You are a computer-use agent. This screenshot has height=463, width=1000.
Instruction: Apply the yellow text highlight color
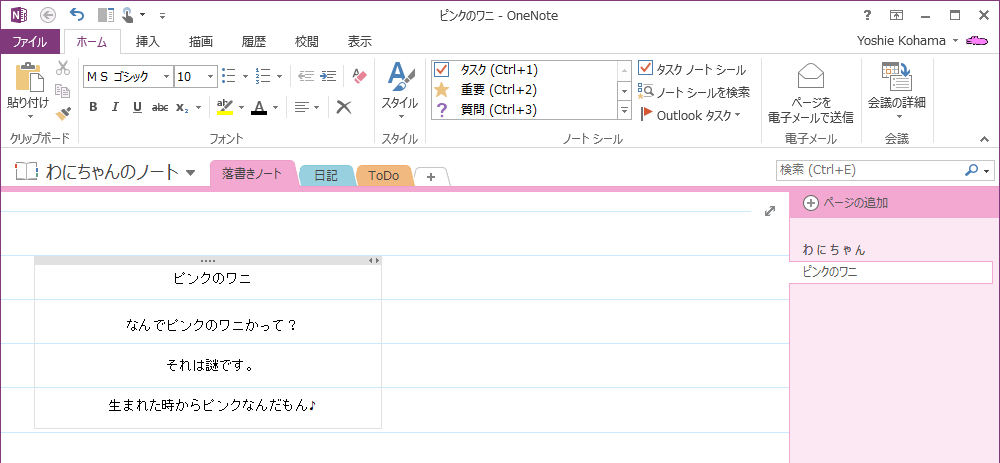tap(225, 107)
